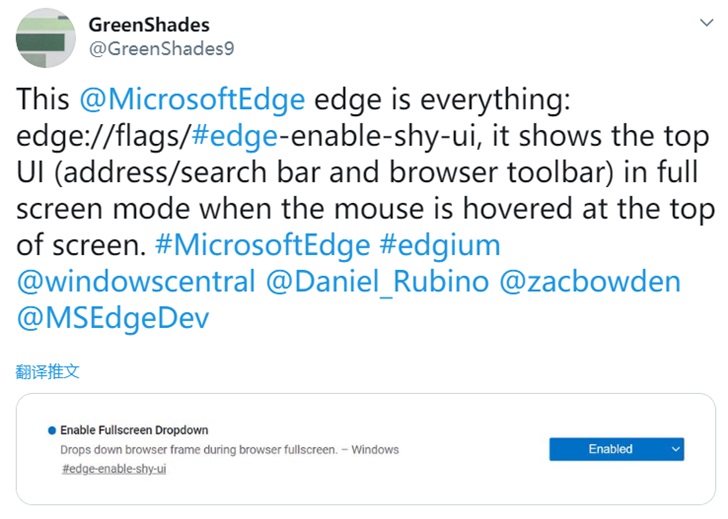Click the @GreenShades9 handle
This screenshot has width=728, height=519.
click(x=161, y=48)
